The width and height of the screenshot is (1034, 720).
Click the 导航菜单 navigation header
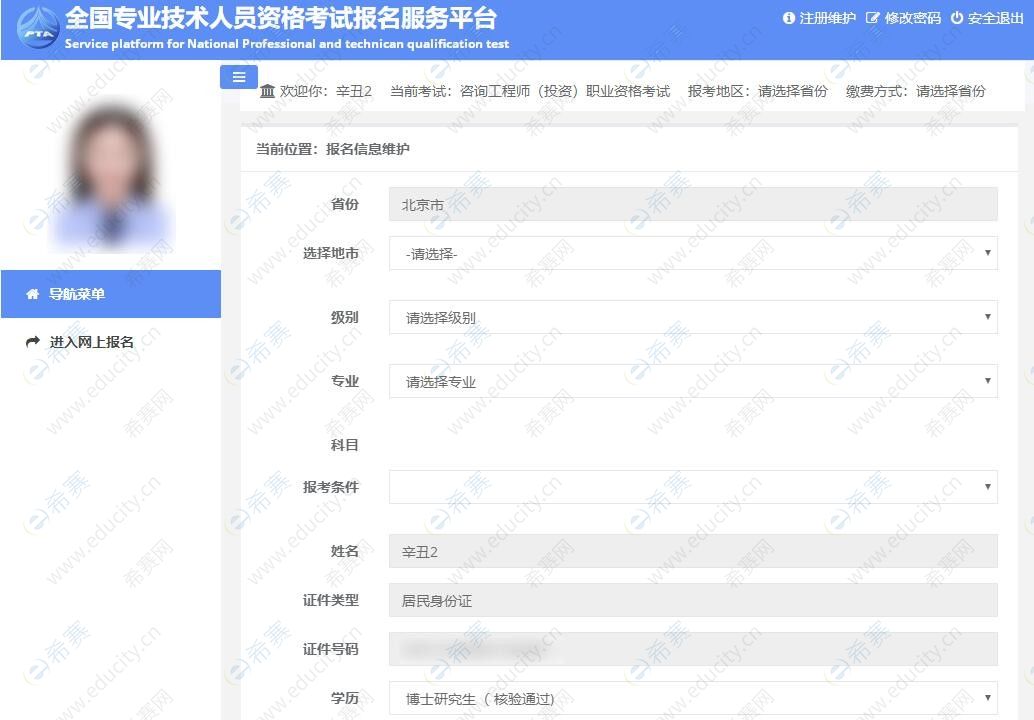pyautogui.click(x=80, y=294)
